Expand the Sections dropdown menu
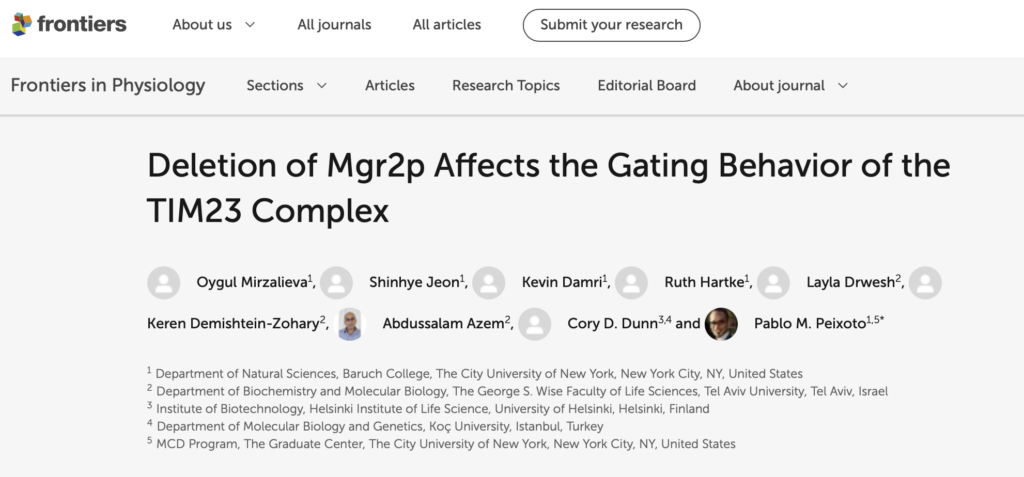 [x=287, y=85]
